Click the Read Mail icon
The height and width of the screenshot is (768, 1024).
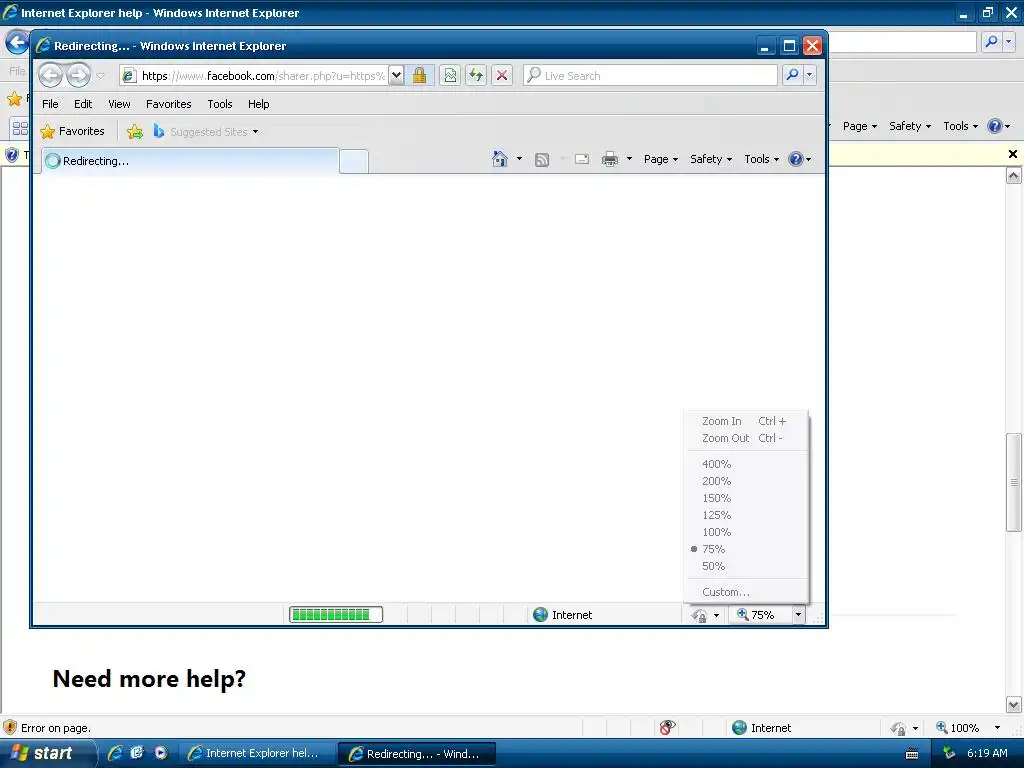[x=582, y=159]
